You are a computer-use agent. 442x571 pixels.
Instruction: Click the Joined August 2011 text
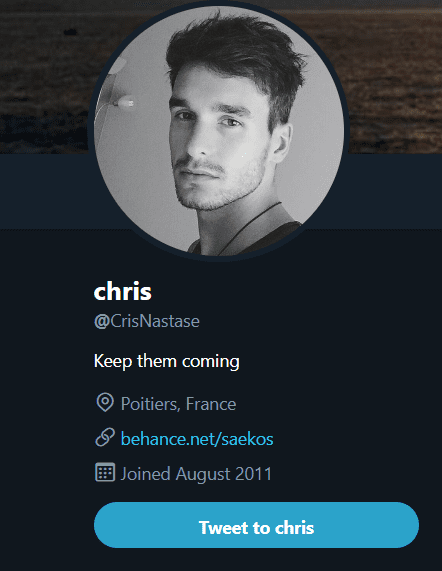tap(196, 474)
